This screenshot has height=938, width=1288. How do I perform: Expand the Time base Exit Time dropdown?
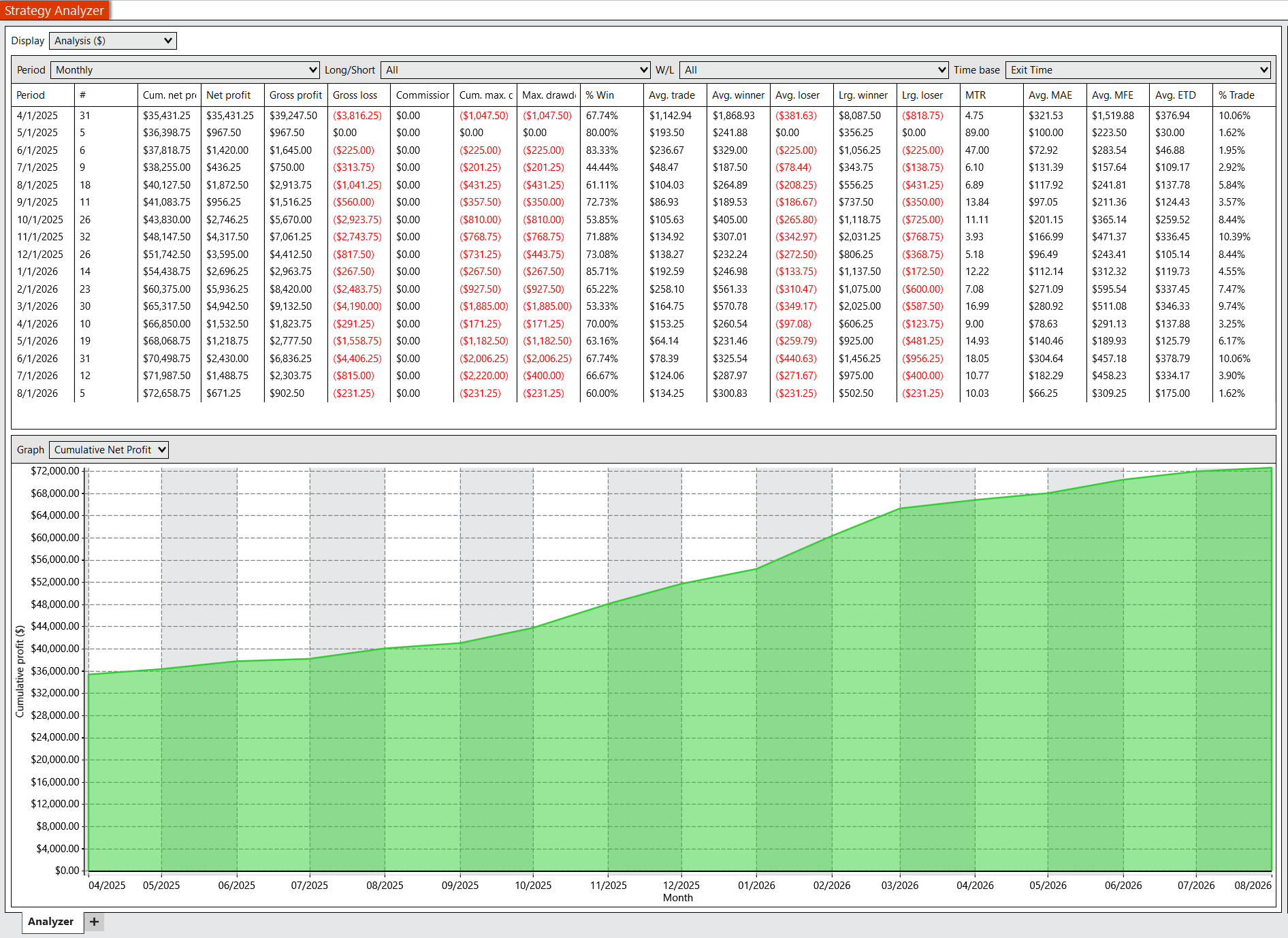click(1138, 70)
